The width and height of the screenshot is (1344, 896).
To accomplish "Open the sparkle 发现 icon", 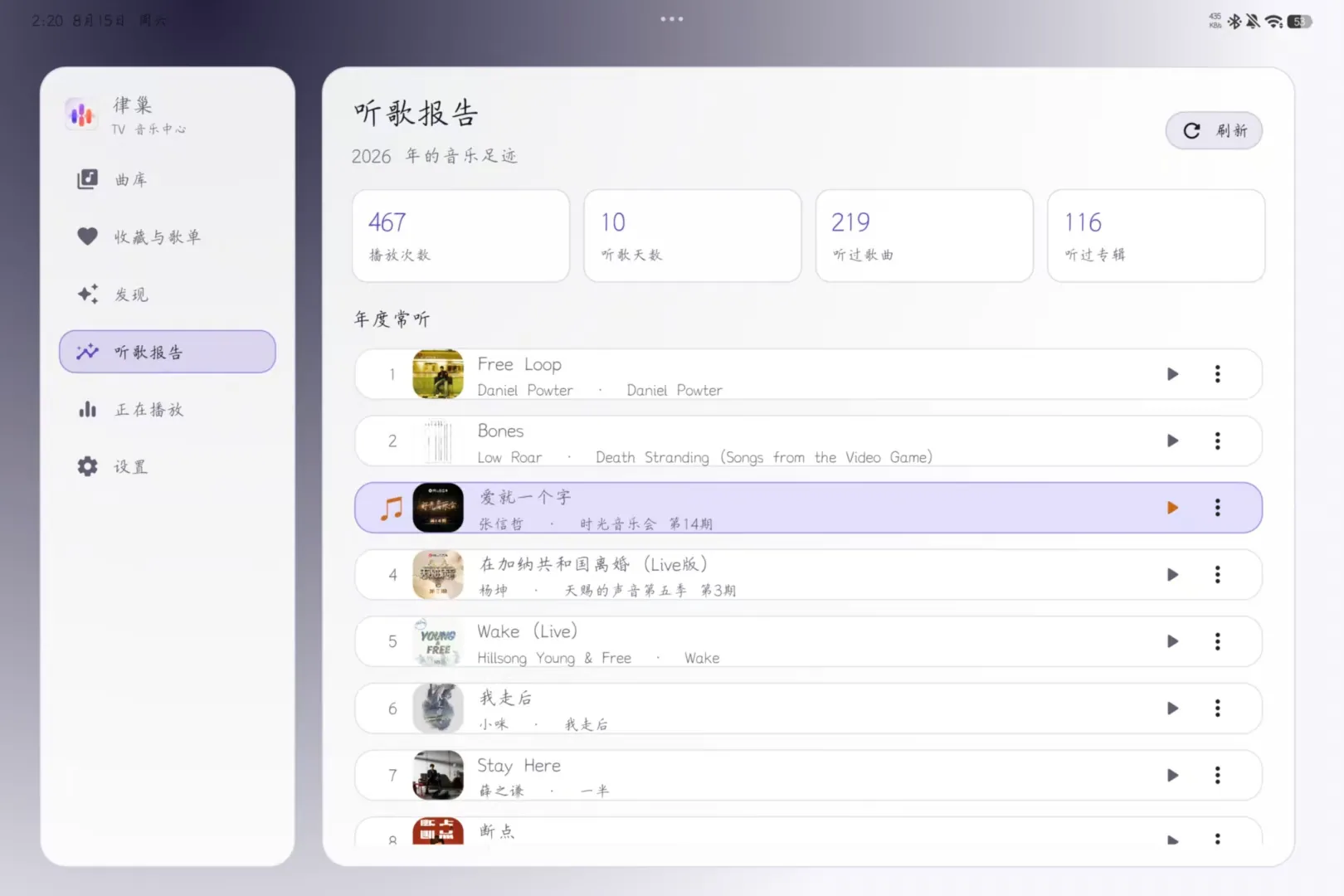I will pos(87,294).
